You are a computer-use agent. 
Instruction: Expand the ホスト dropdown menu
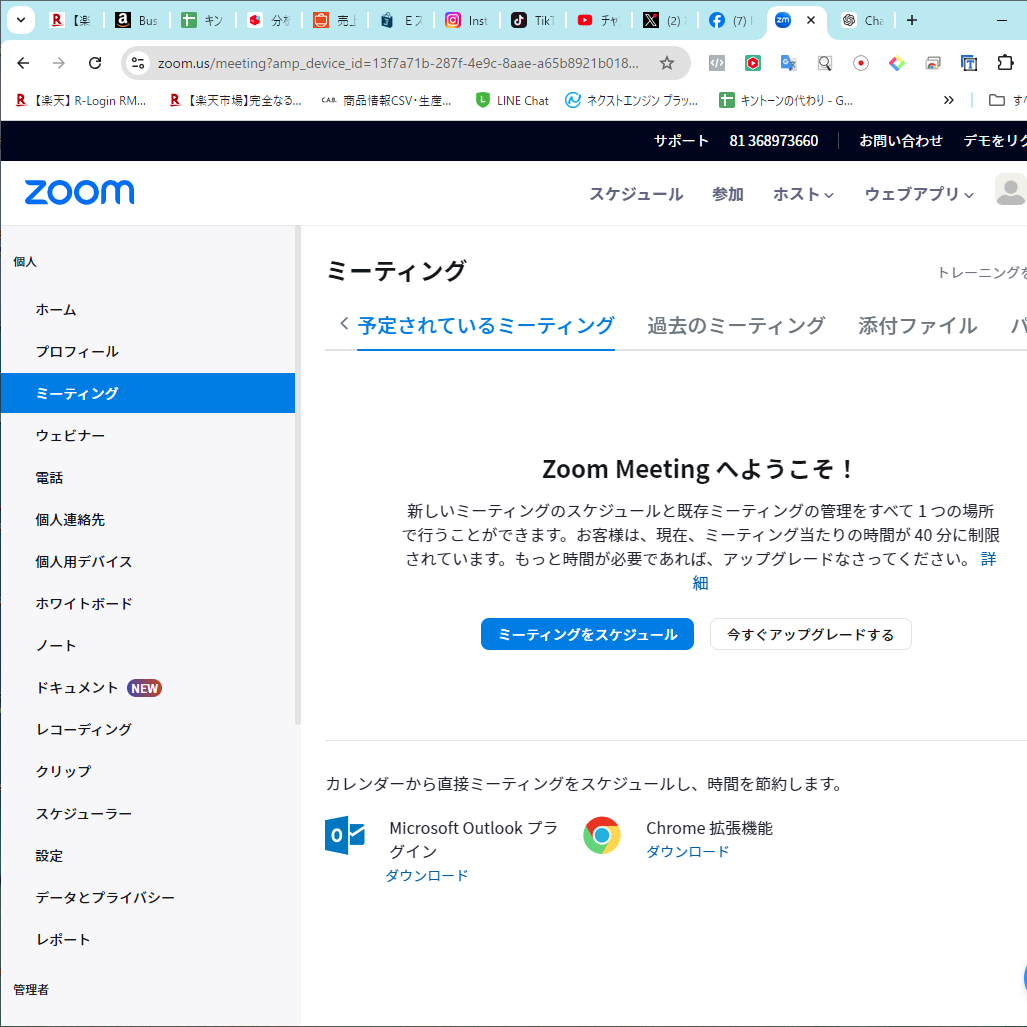[x=803, y=194]
